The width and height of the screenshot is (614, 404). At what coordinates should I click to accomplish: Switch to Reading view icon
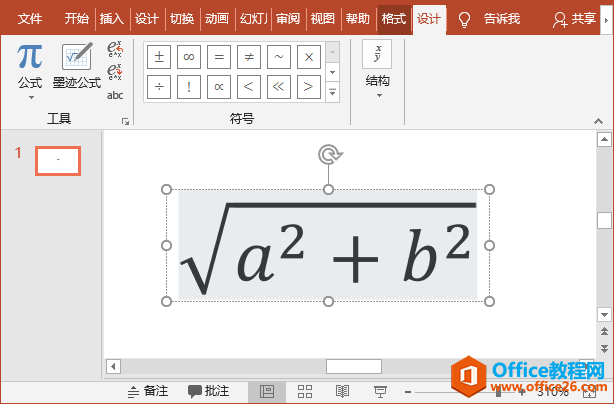pyautogui.click(x=342, y=391)
